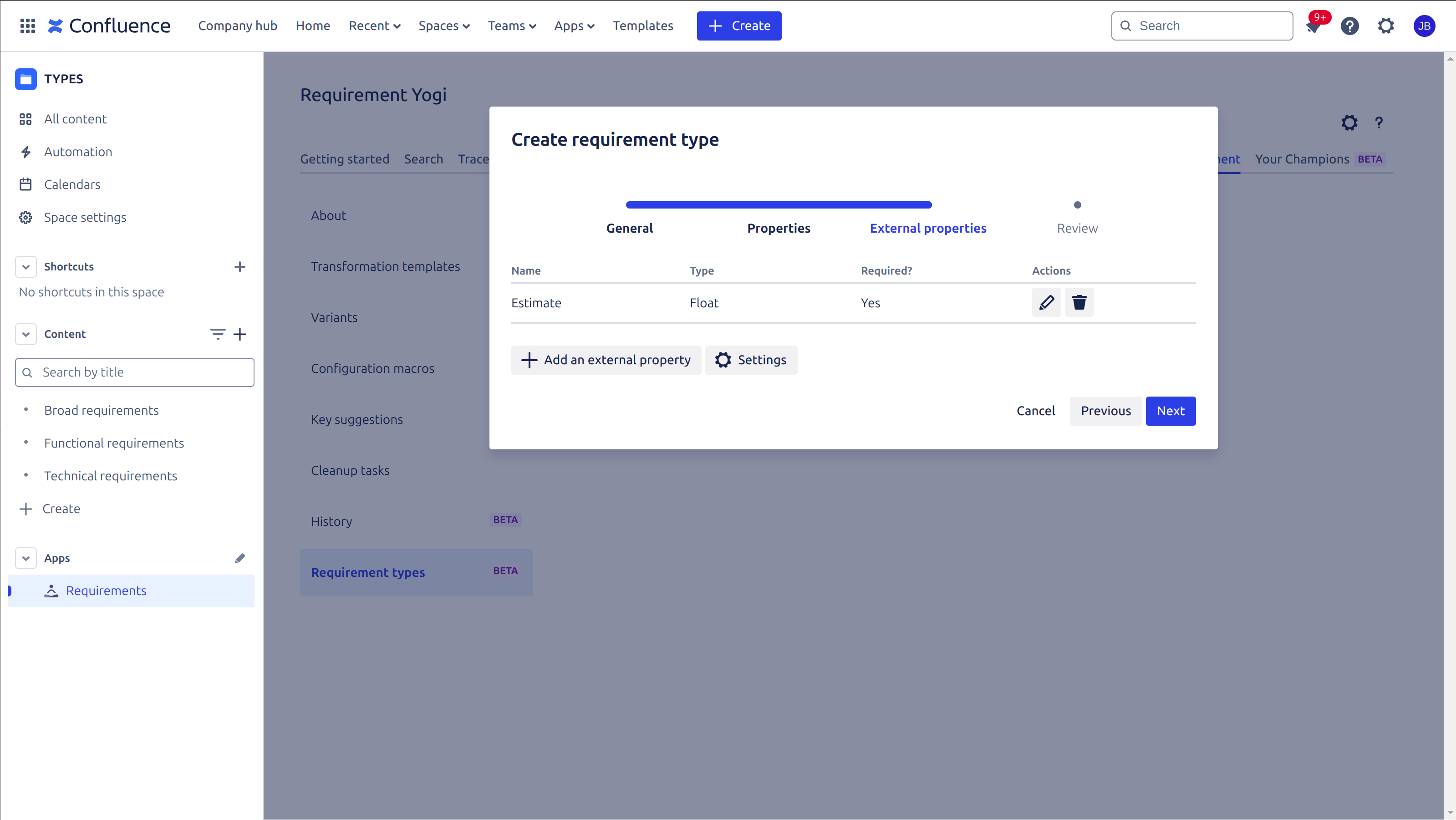Open the Functional requirements page
This screenshot has width=1456, height=820.
[114, 443]
